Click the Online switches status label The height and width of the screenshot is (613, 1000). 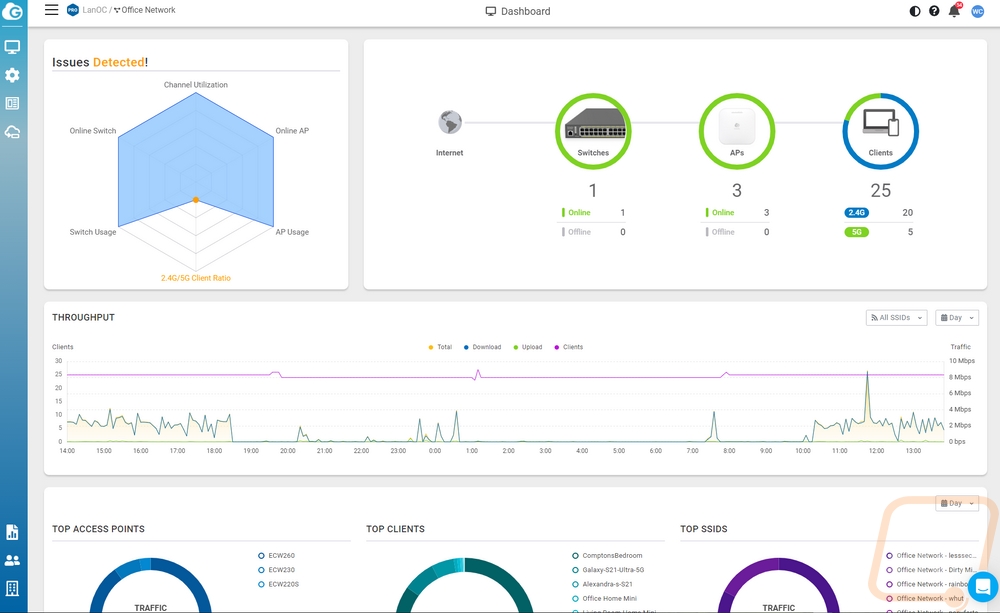click(579, 212)
